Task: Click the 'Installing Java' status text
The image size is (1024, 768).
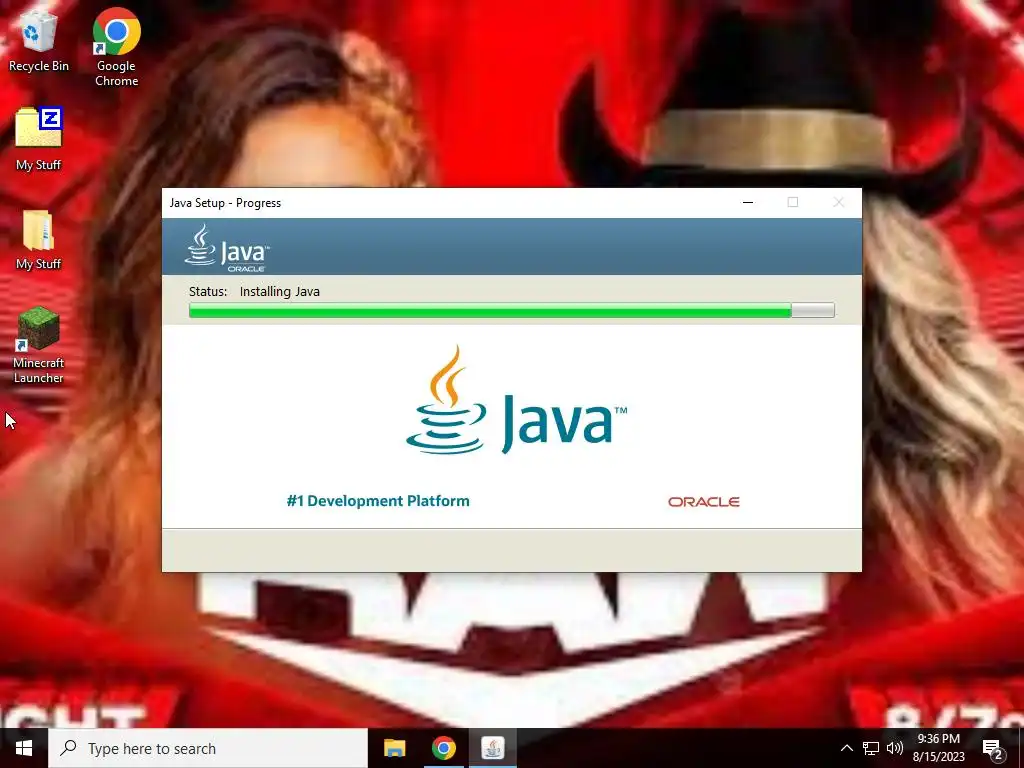Action: [x=280, y=292]
